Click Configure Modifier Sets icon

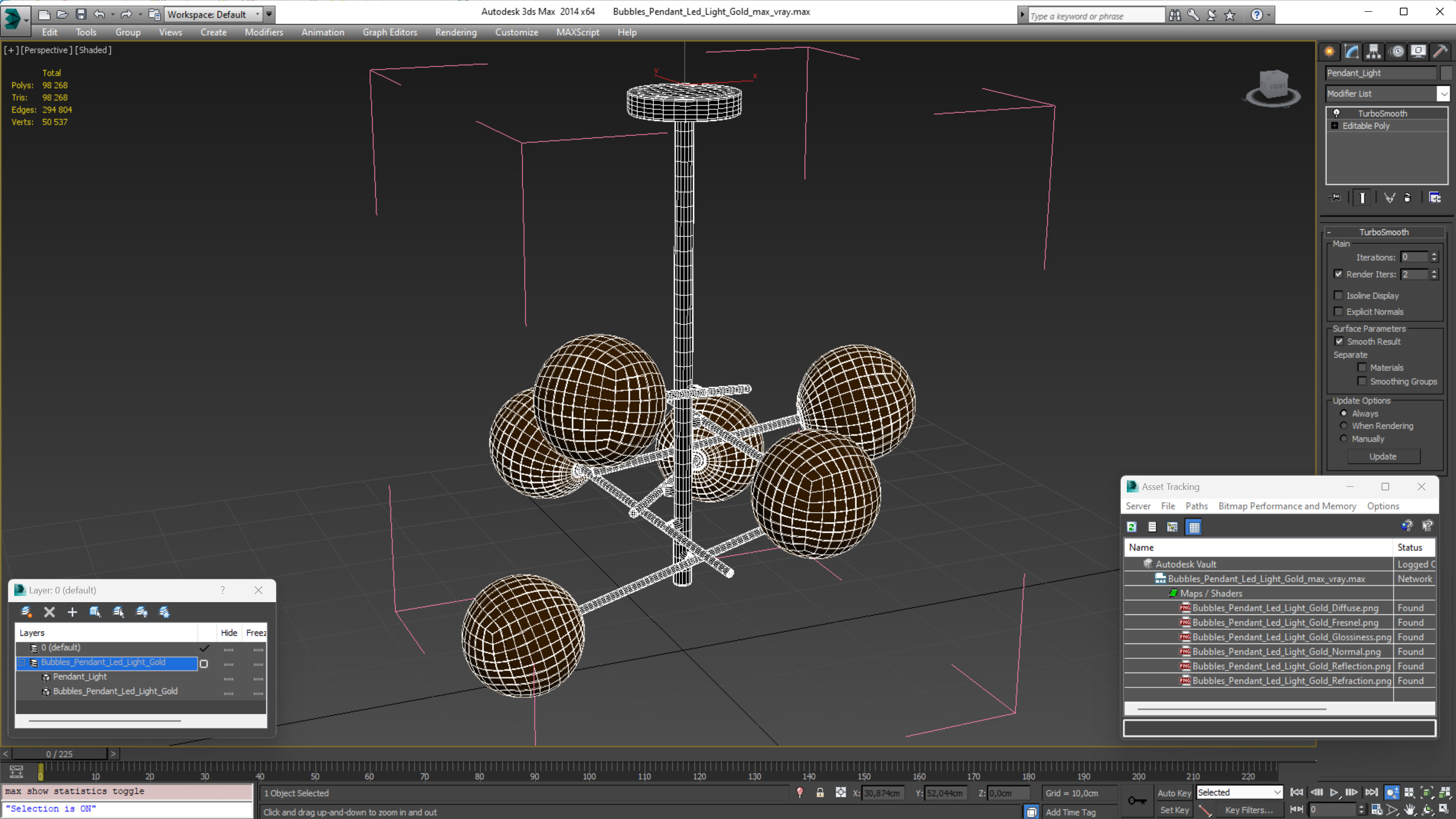(1435, 198)
